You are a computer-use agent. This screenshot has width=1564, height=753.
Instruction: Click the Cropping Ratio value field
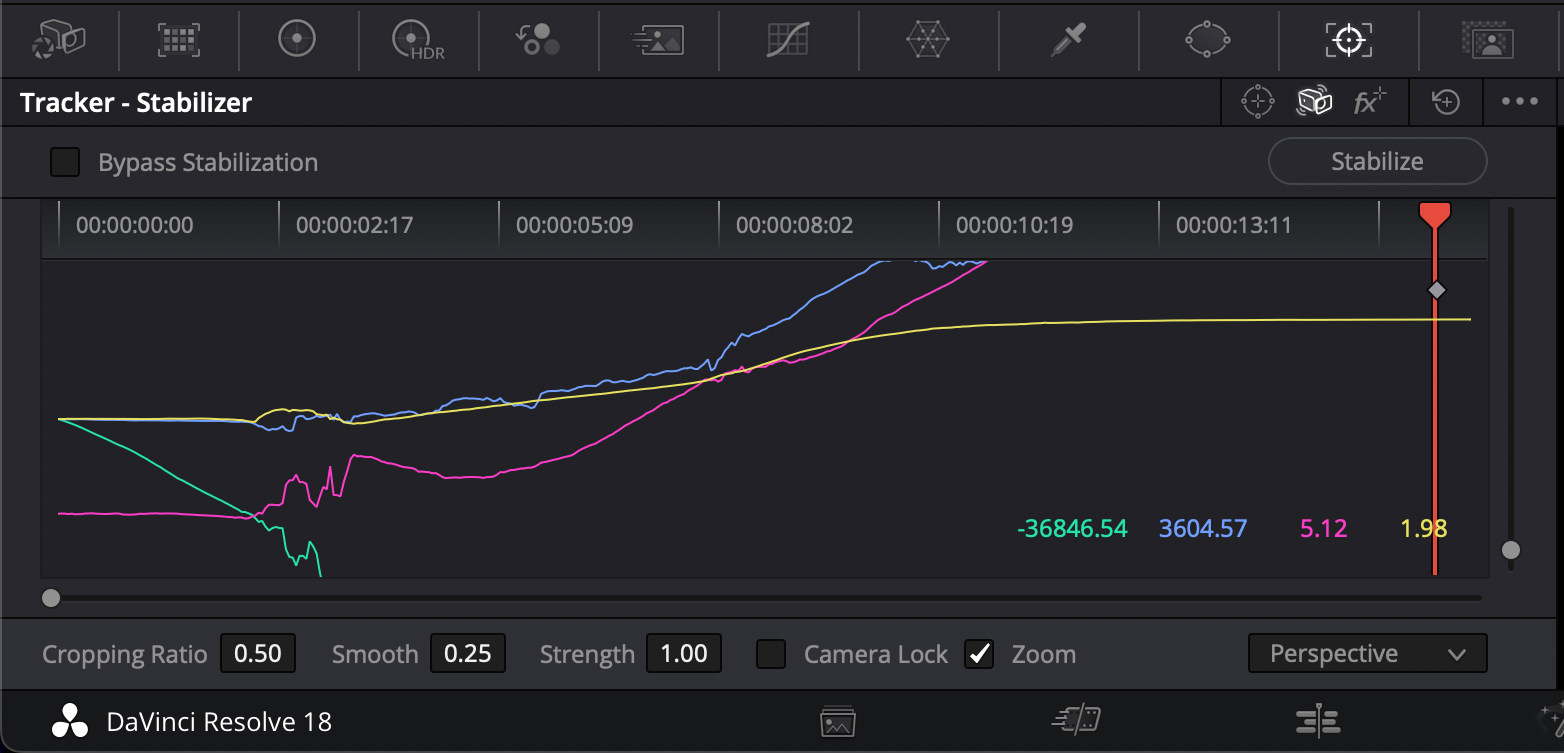258,654
